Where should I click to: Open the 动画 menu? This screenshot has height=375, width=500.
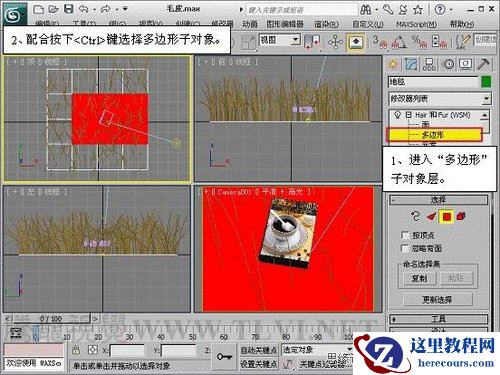pyautogui.click(x=250, y=24)
